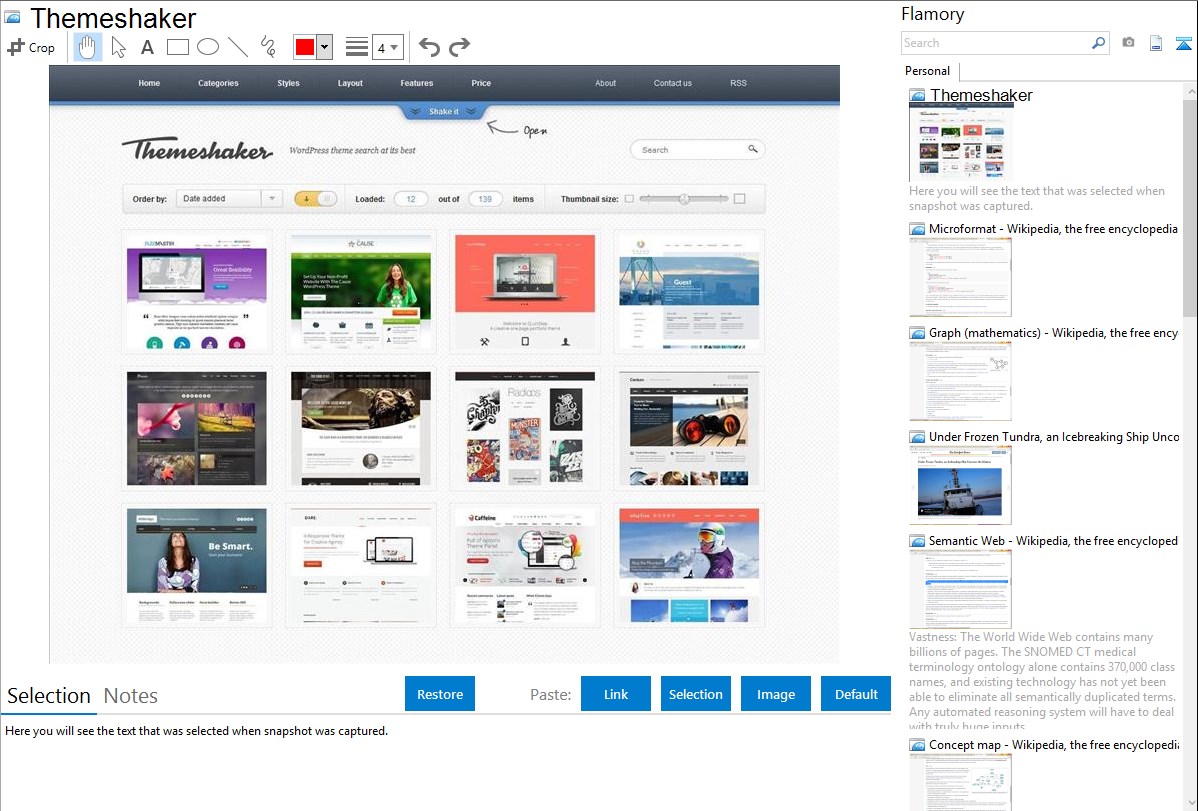The width and height of the screenshot is (1198, 811).
Task: Activate the hand pan tool
Action: click(x=88, y=47)
